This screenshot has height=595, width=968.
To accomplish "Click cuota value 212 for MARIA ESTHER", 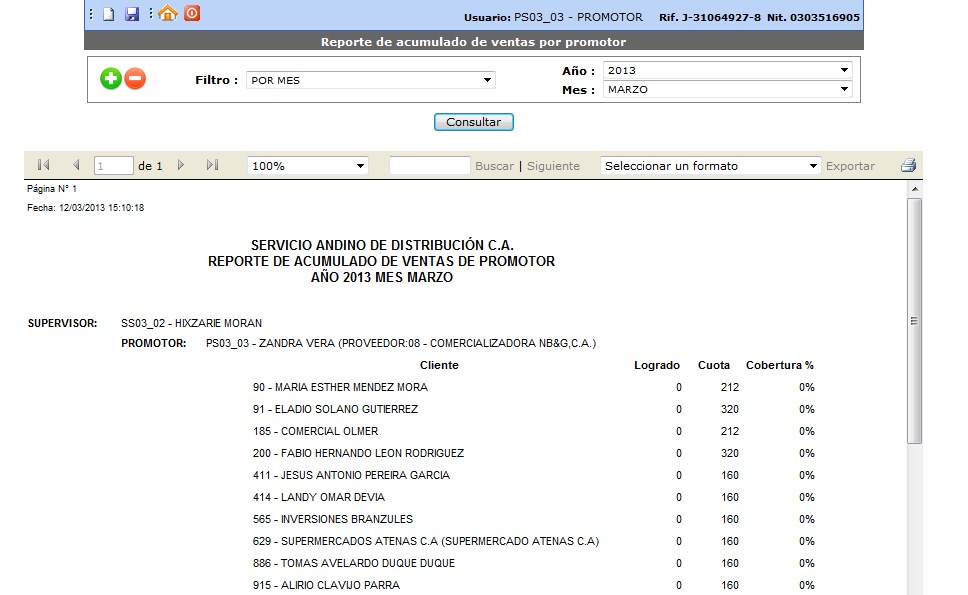I will (x=730, y=388).
